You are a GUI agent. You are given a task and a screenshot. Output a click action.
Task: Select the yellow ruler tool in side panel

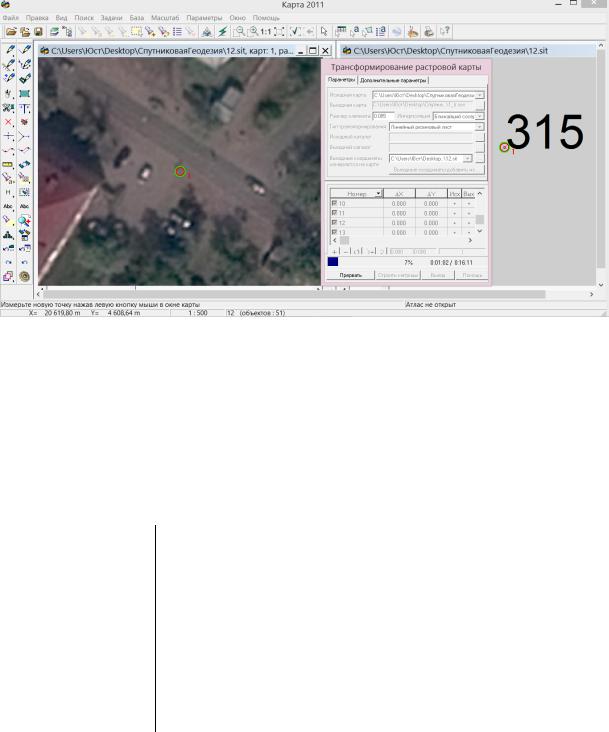(8, 165)
